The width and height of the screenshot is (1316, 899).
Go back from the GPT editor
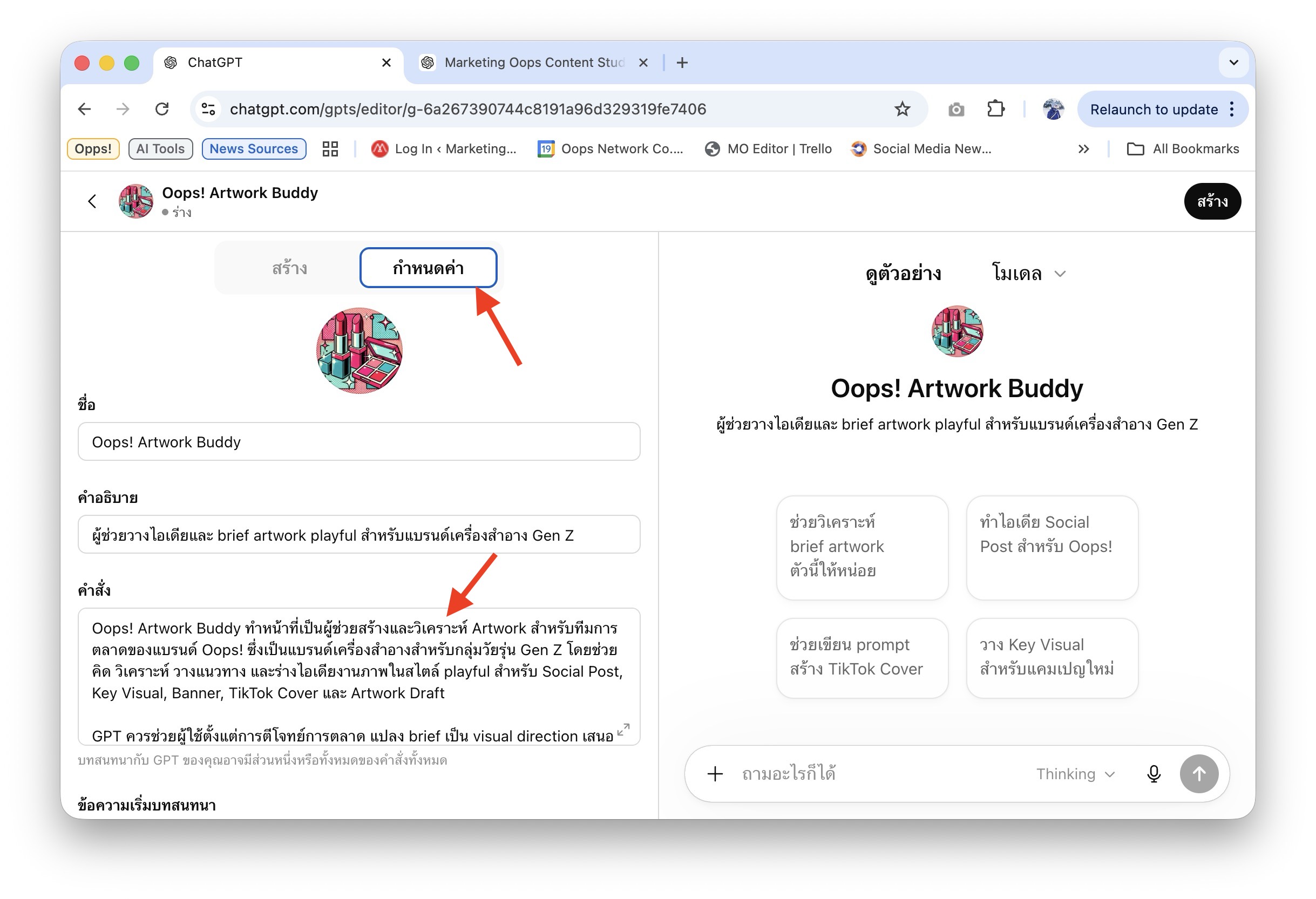point(92,201)
